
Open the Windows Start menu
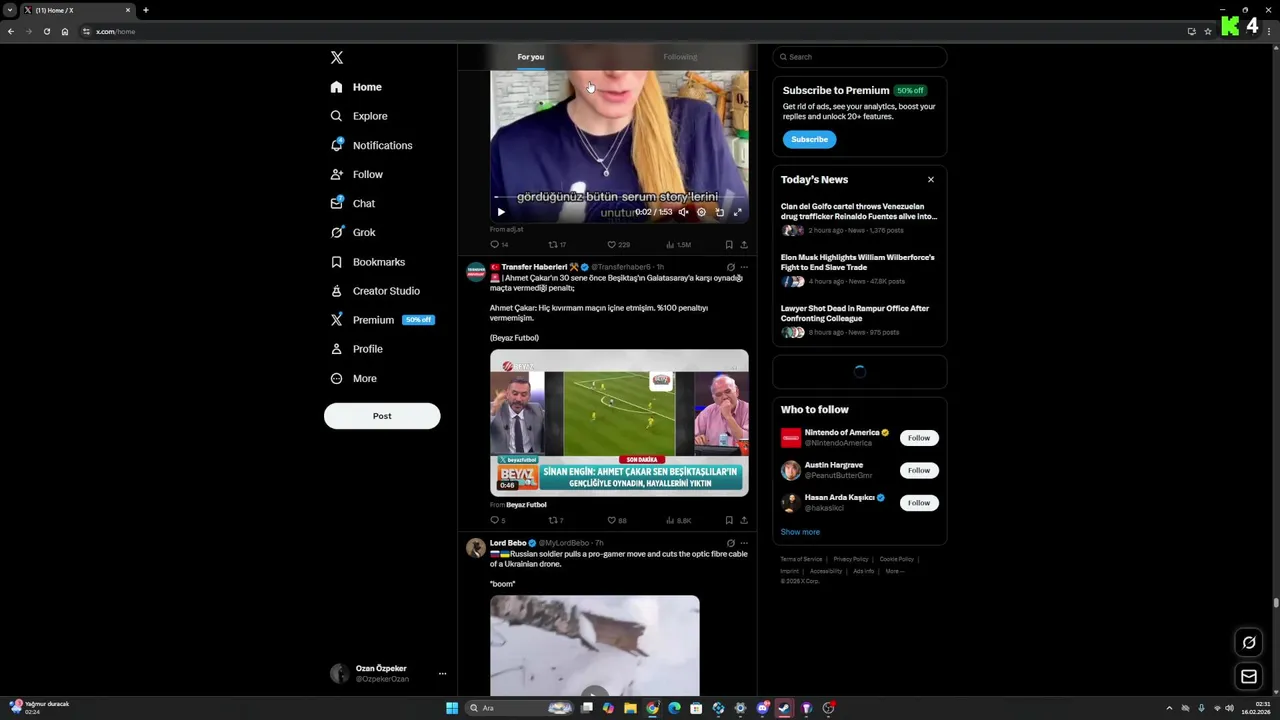point(452,708)
